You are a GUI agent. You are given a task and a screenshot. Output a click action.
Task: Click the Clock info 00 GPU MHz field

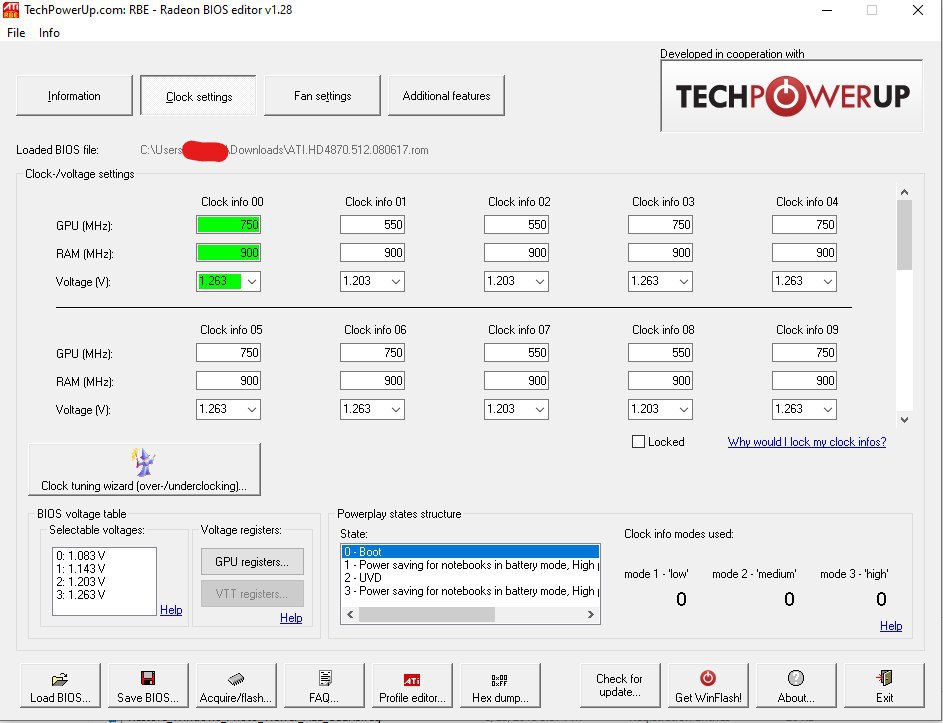pyautogui.click(x=229, y=225)
